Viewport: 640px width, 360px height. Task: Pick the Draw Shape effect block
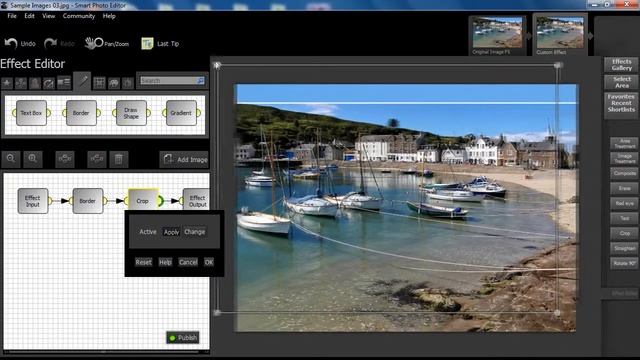(131, 113)
